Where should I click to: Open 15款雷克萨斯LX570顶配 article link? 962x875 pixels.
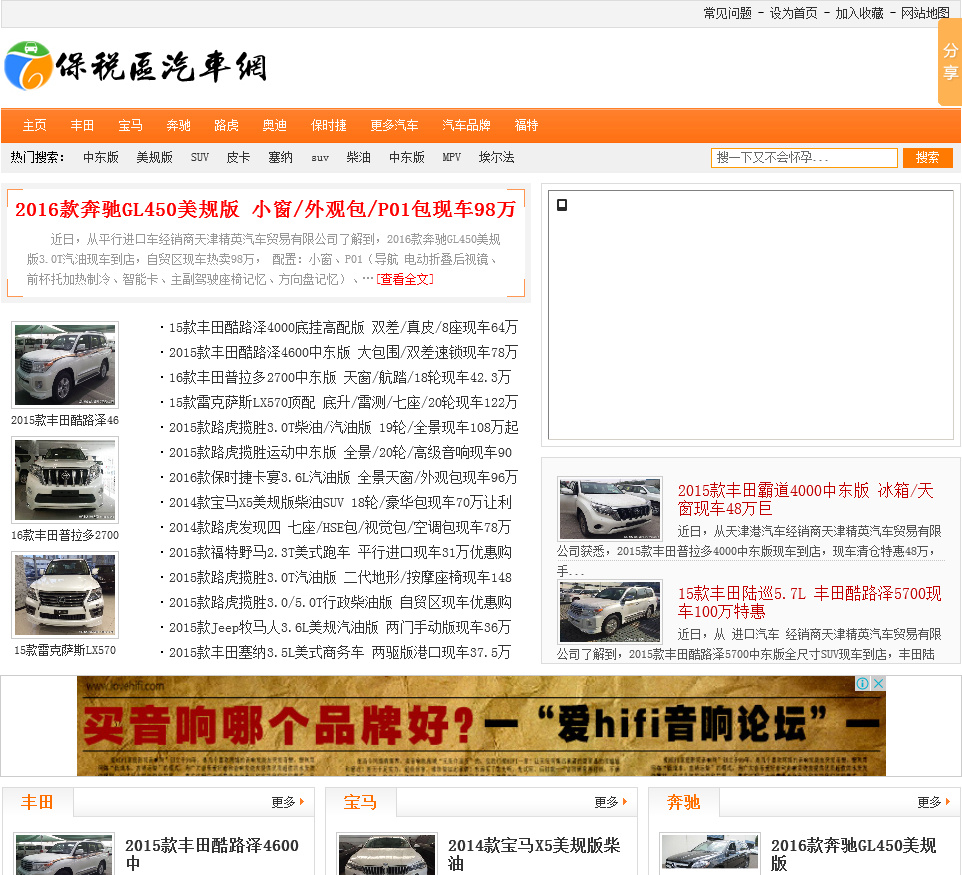343,403
